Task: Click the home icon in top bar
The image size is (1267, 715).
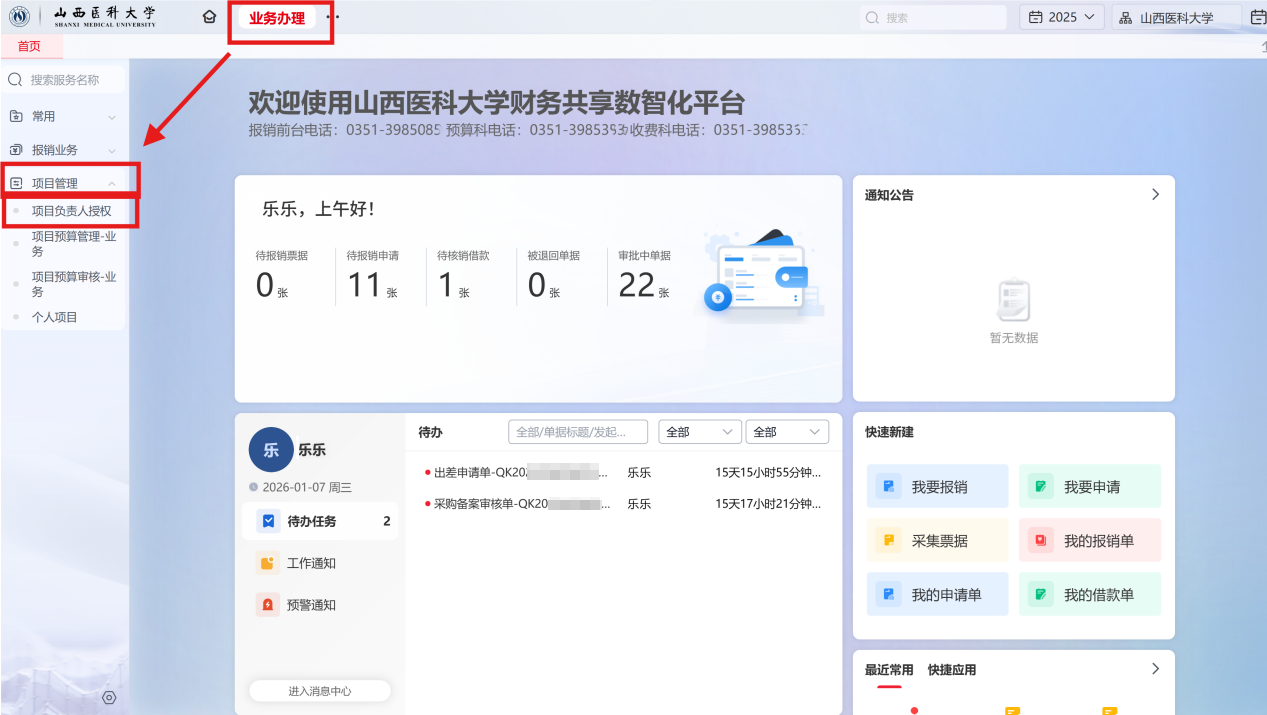Action: [209, 17]
